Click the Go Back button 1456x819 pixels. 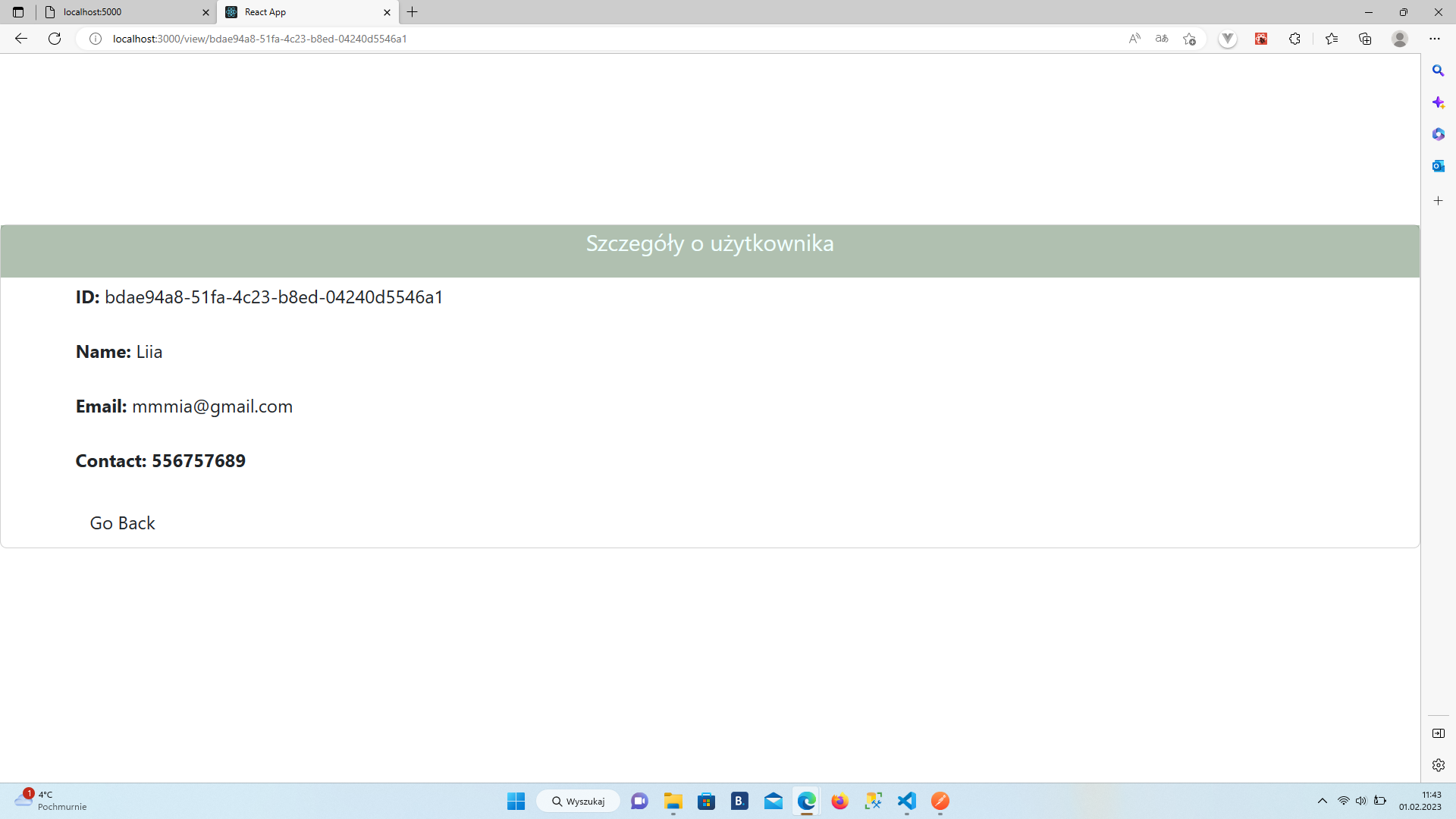[122, 523]
